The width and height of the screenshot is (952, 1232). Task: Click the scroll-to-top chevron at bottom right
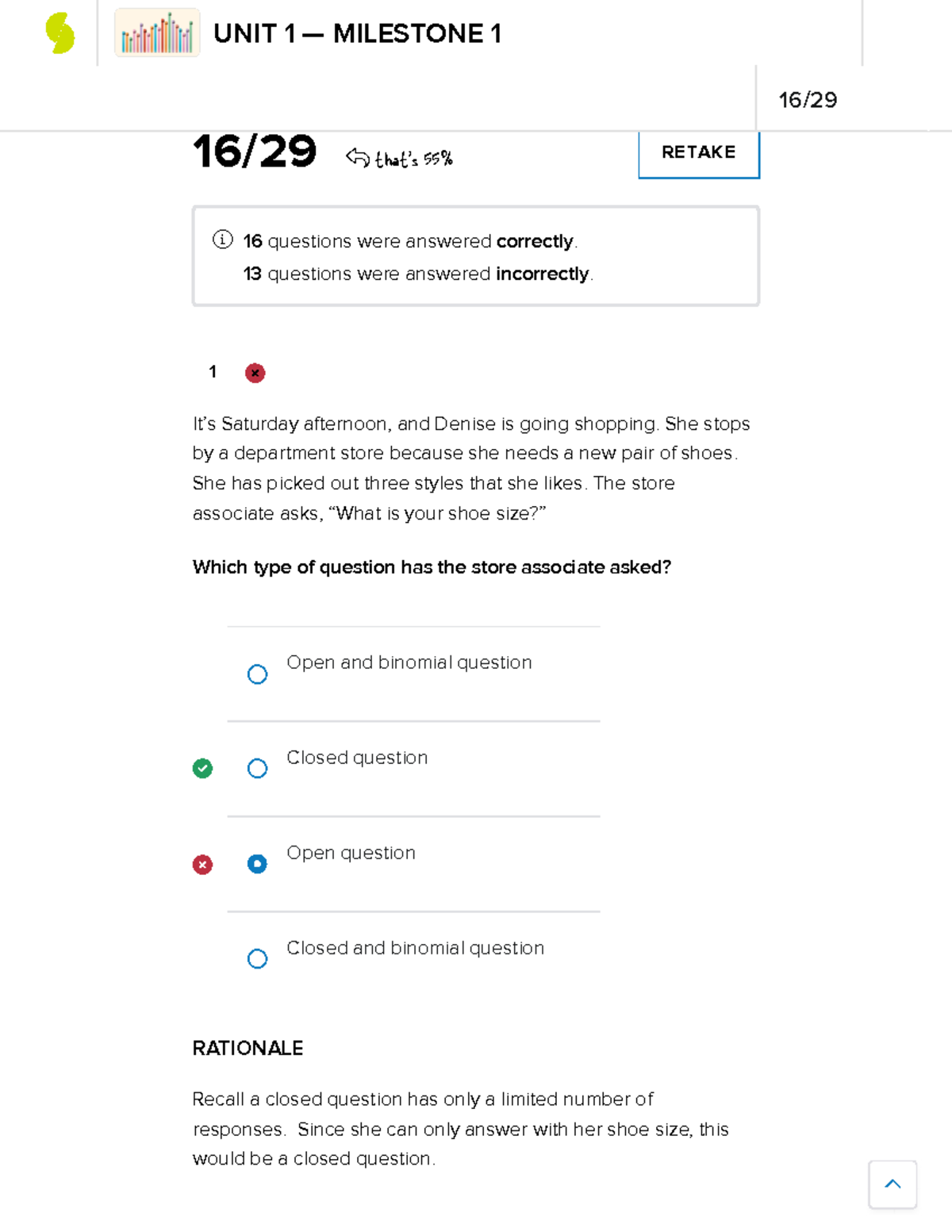click(892, 1184)
